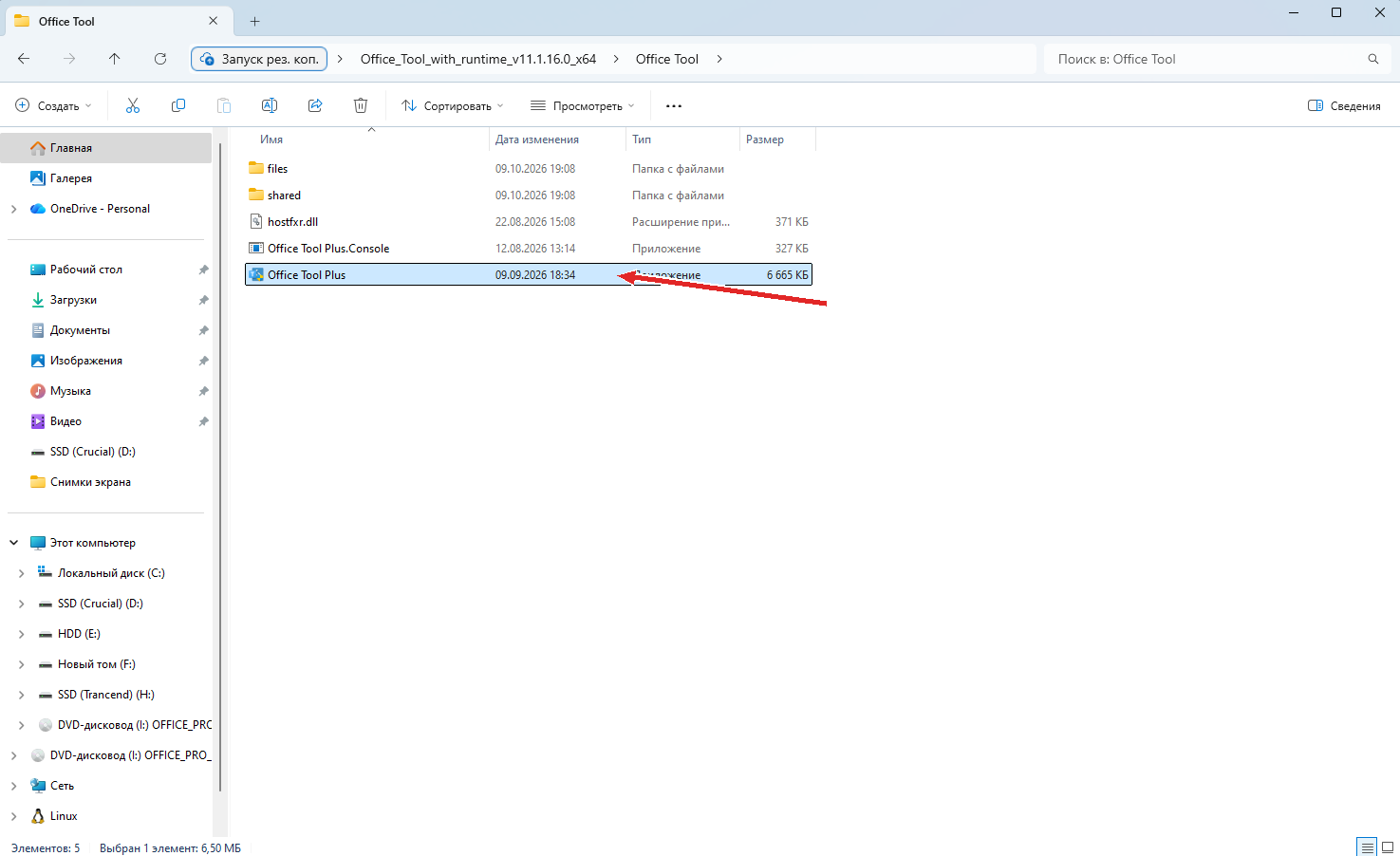Click the Сведения details pane button
The width and height of the screenshot is (1400, 856).
tap(1344, 105)
